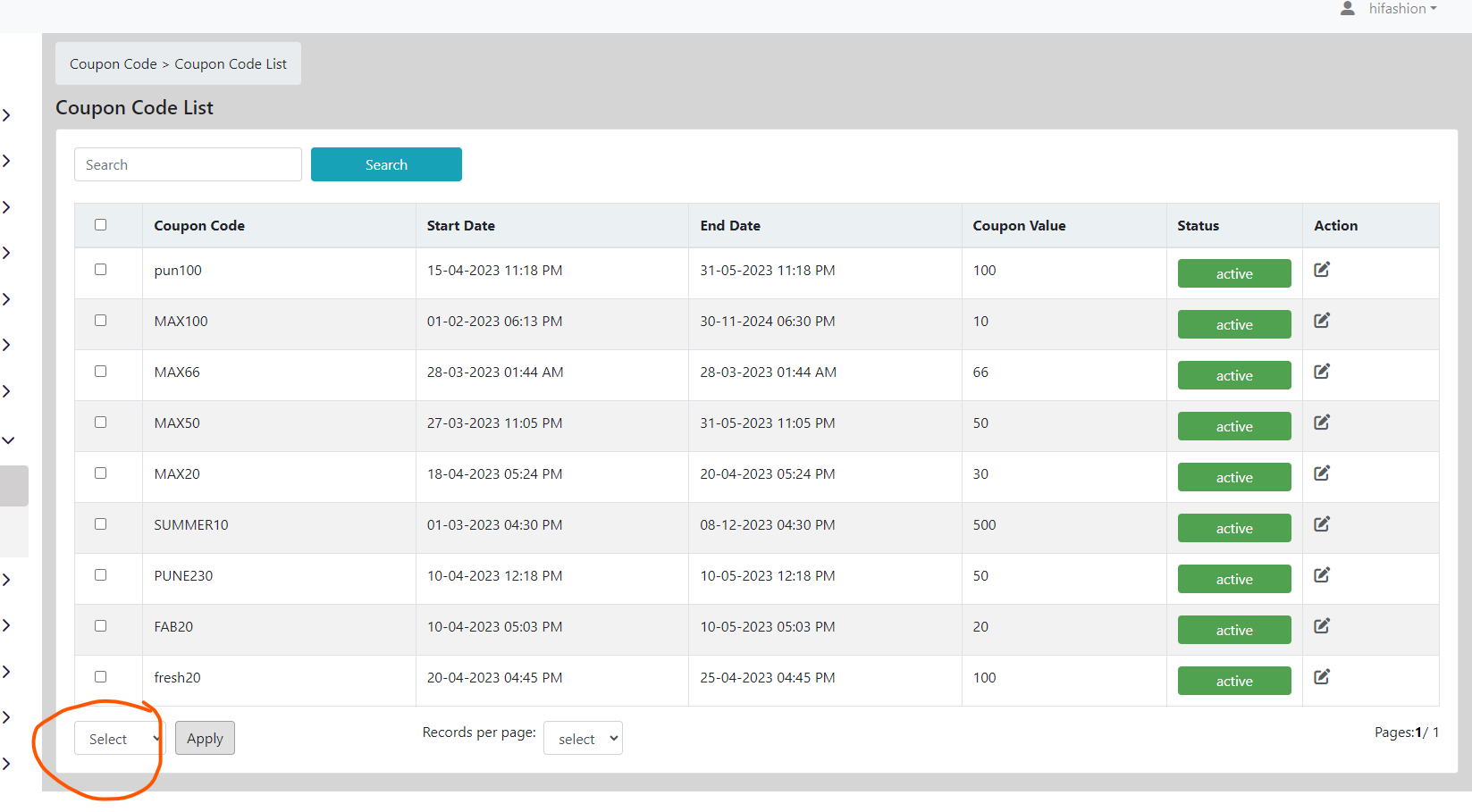Click into the Search input field

pyautogui.click(x=188, y=164)
